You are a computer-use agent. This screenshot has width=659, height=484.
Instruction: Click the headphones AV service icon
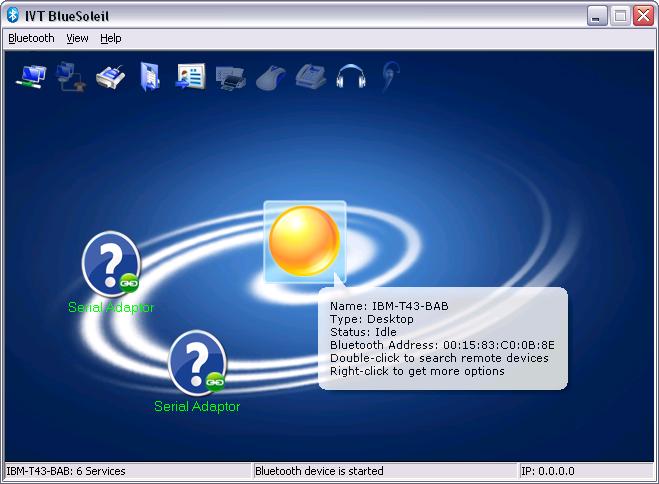tap(349, 76)
